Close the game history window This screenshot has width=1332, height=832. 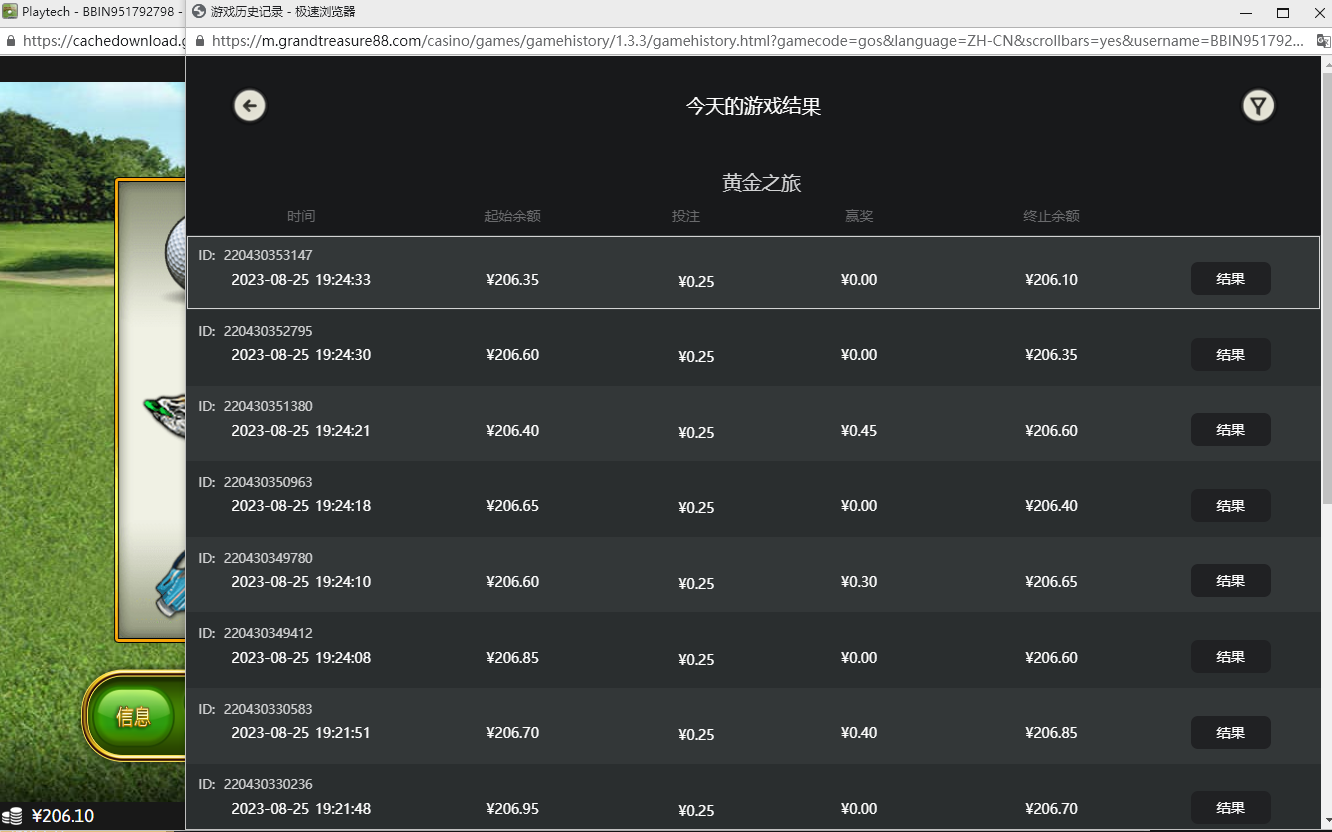click(x=1318, y=13)
